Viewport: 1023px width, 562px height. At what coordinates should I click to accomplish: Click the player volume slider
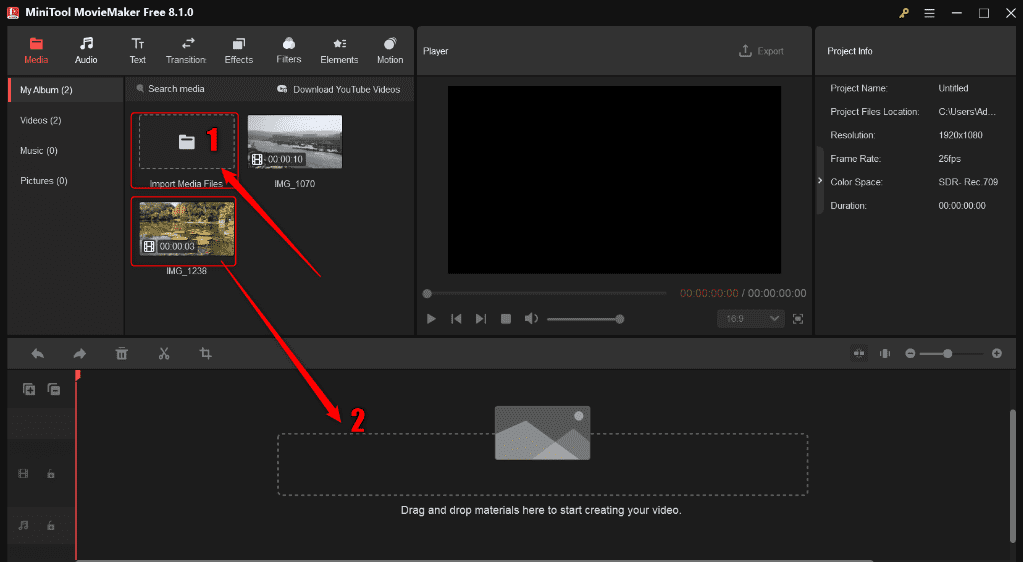point(585,319)
